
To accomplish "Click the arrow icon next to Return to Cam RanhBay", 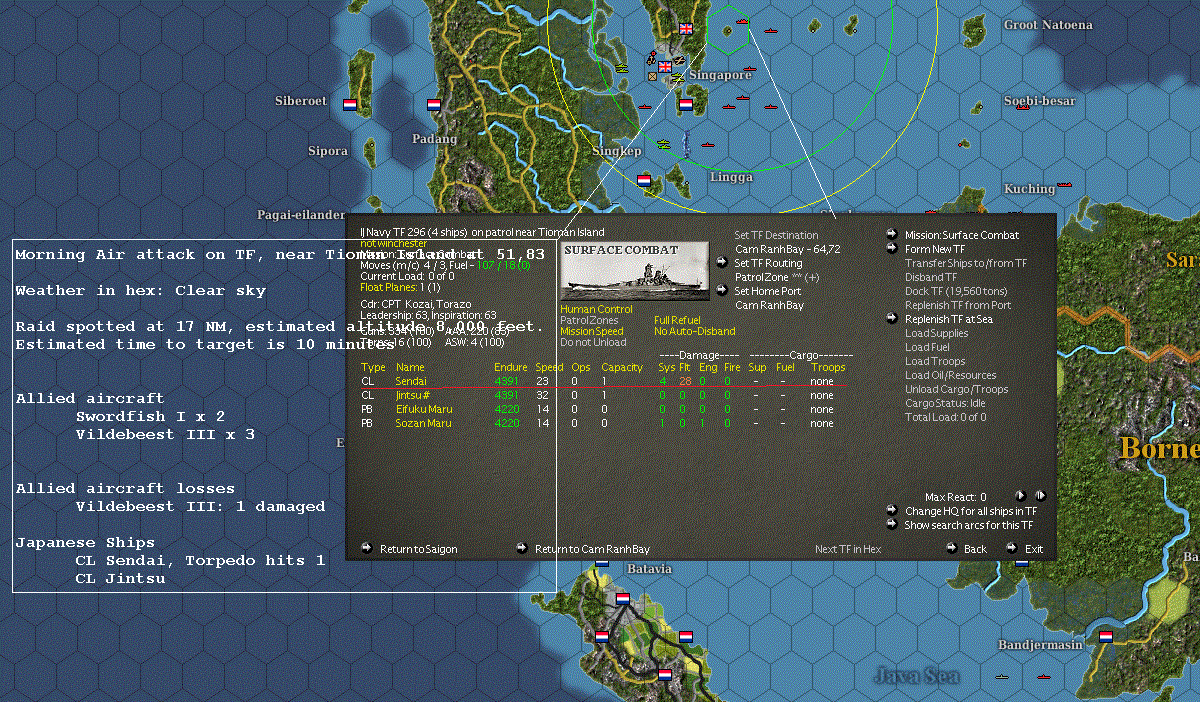I will pyautogui.click(x=522, y=548).
